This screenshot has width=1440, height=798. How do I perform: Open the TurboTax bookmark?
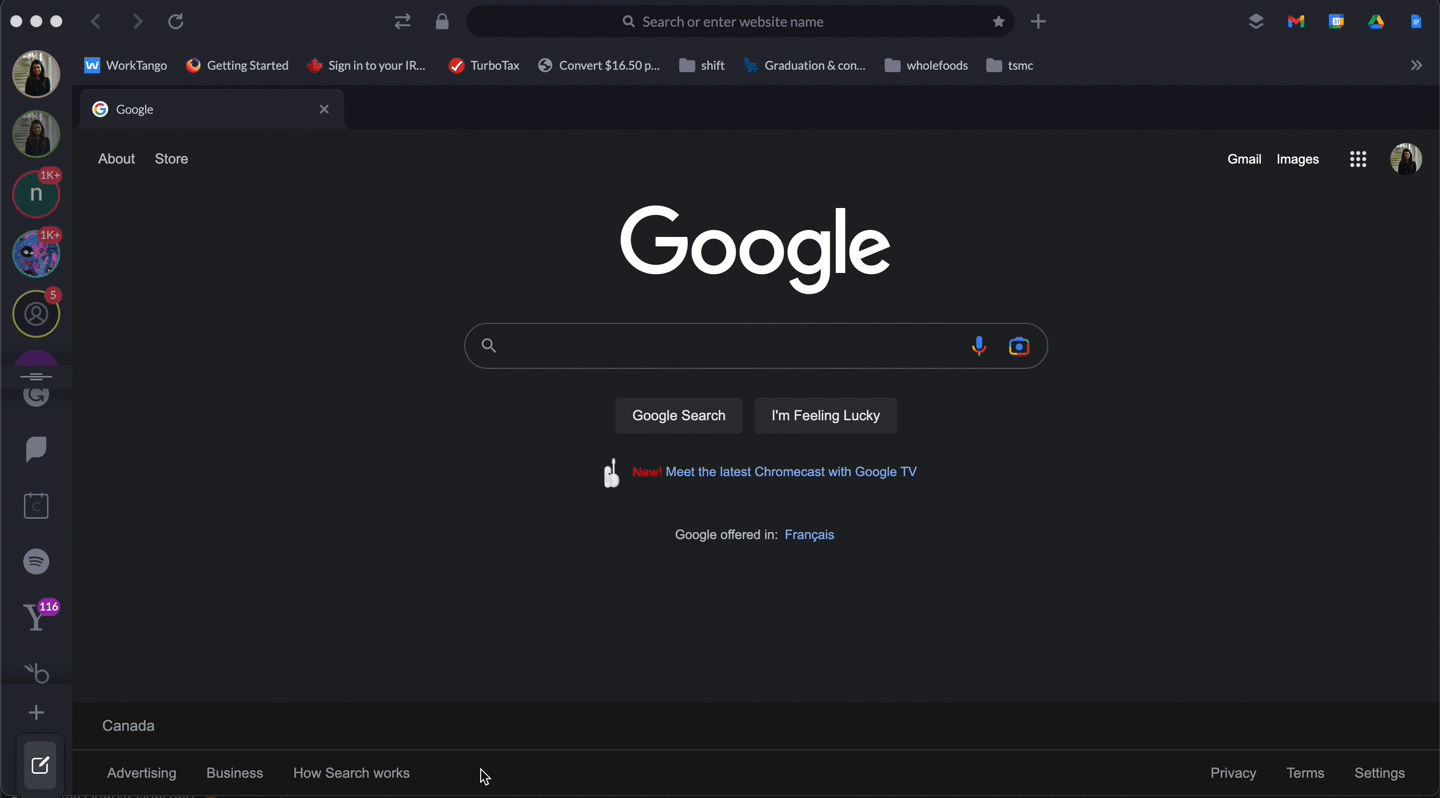[x=484, y=65]
